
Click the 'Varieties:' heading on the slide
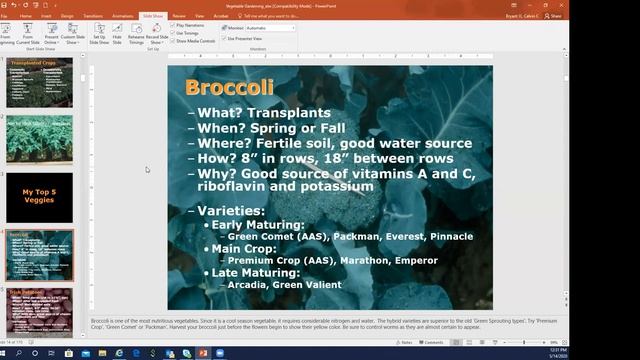231,211
